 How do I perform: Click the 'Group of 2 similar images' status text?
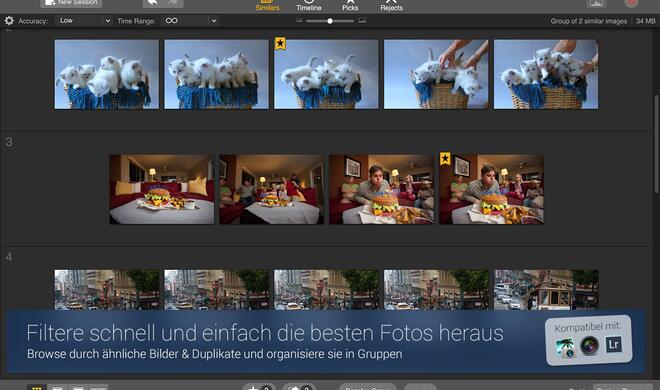(588, 21)
